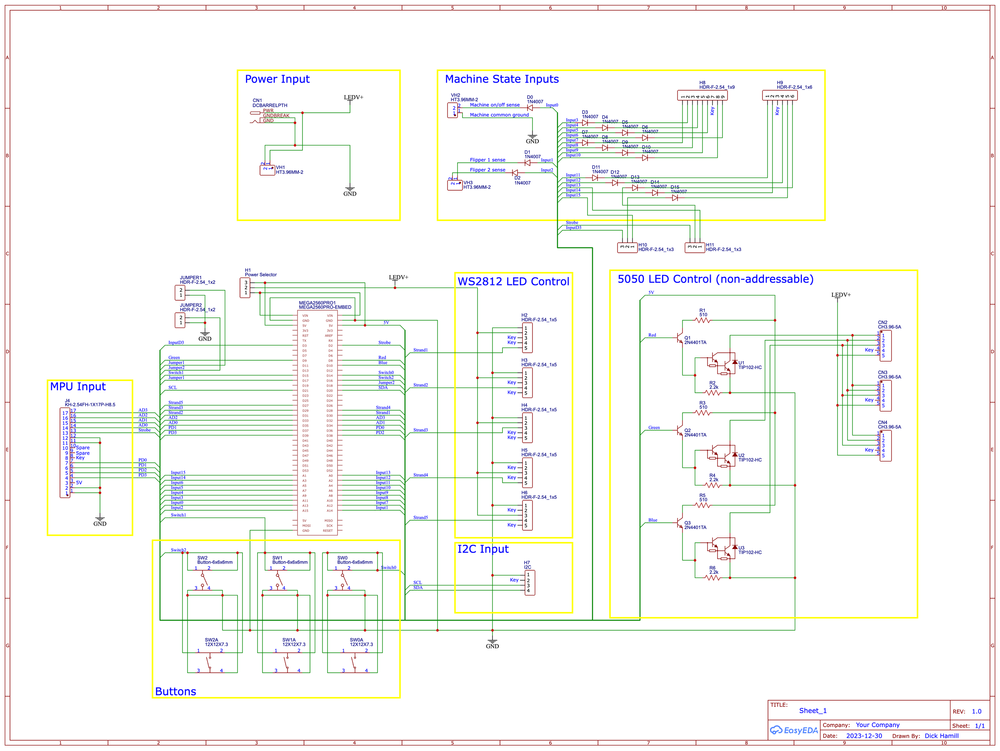Click the H2 HDR-F-2.54_1x5 header
Image resolution: width=1000 pixels, height=751 pixels.
(x=526, y=338)
